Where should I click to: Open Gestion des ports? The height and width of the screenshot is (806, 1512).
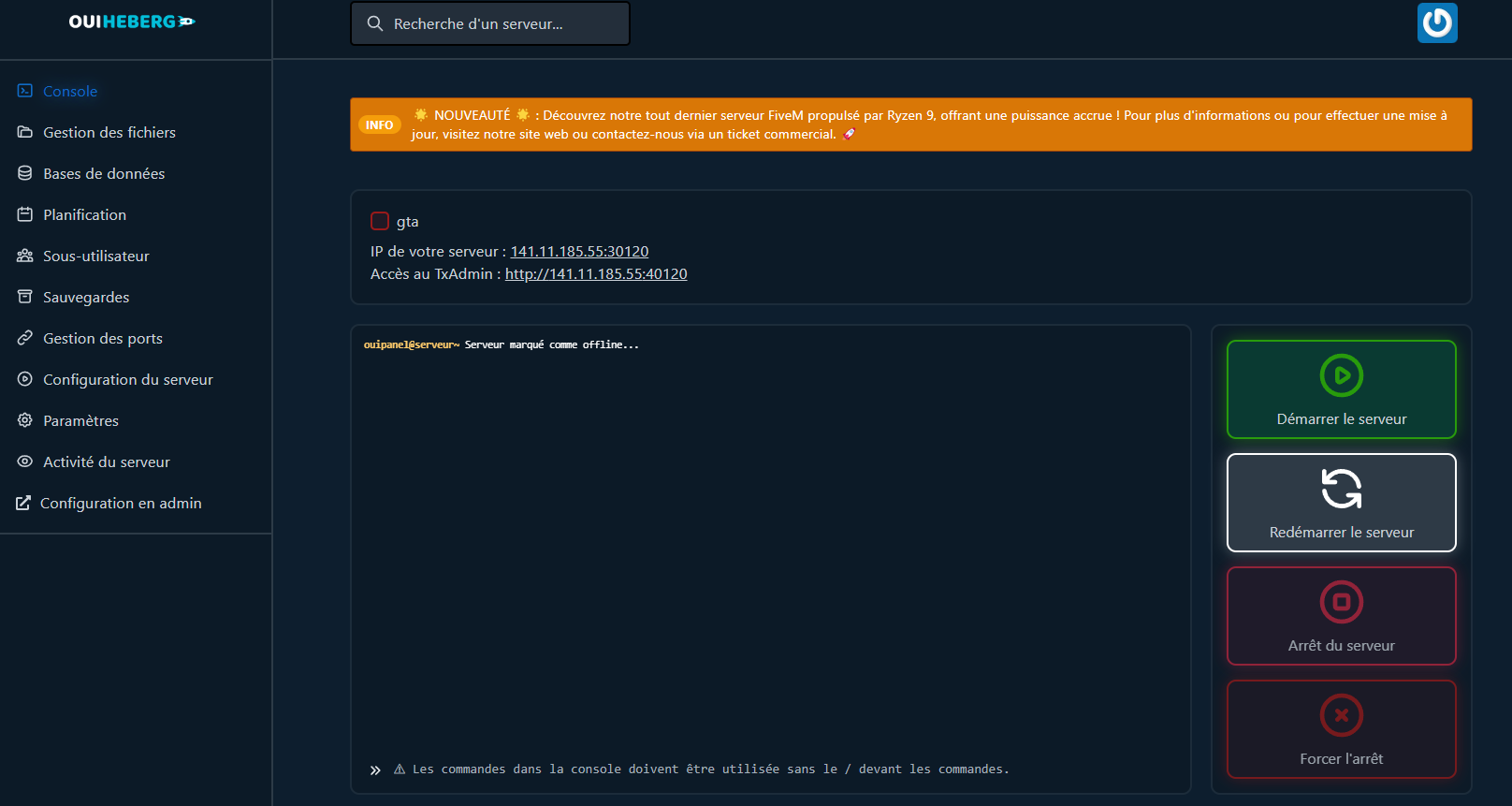point(102,338)
